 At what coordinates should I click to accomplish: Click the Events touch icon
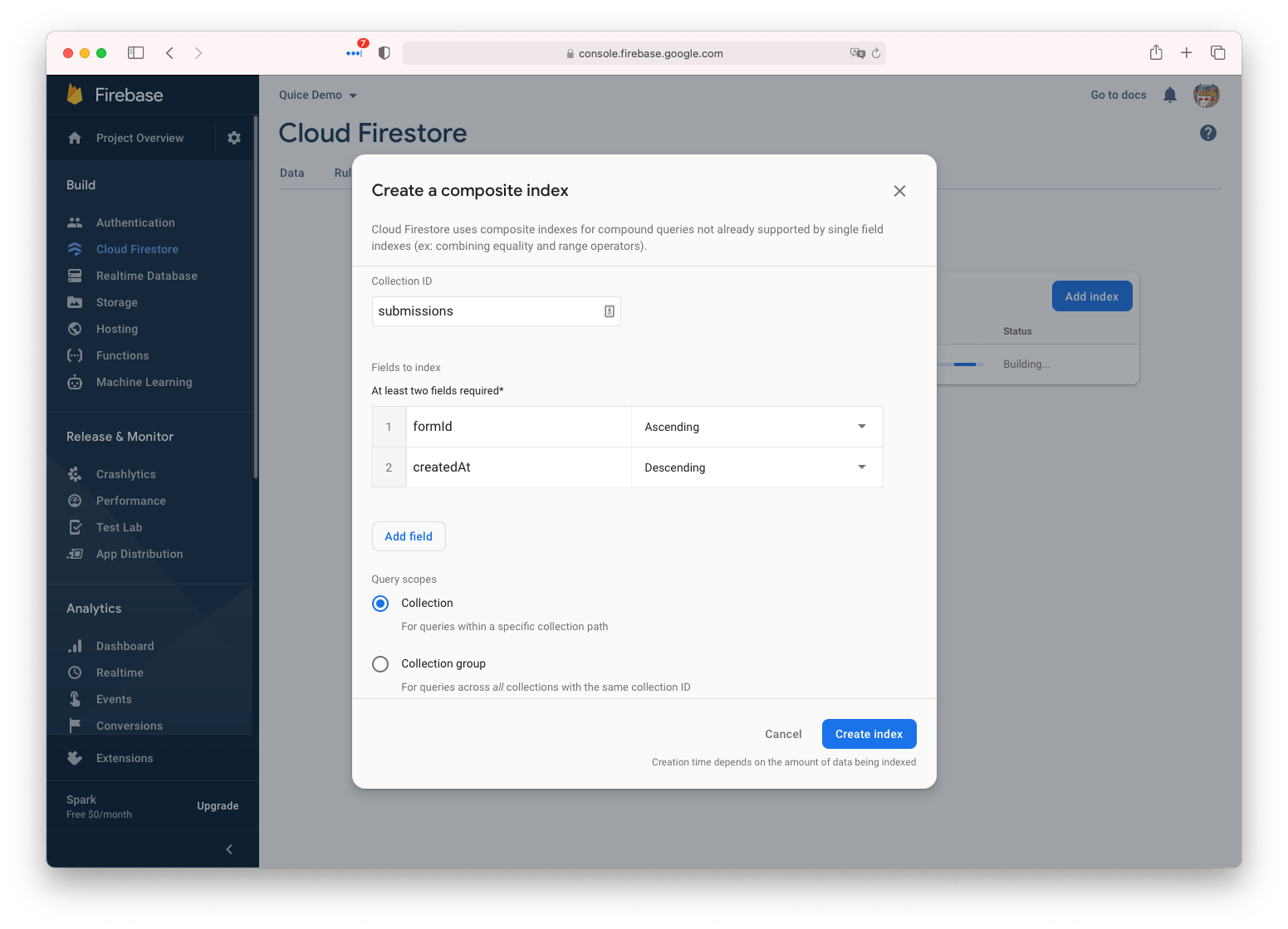[75, 699]
